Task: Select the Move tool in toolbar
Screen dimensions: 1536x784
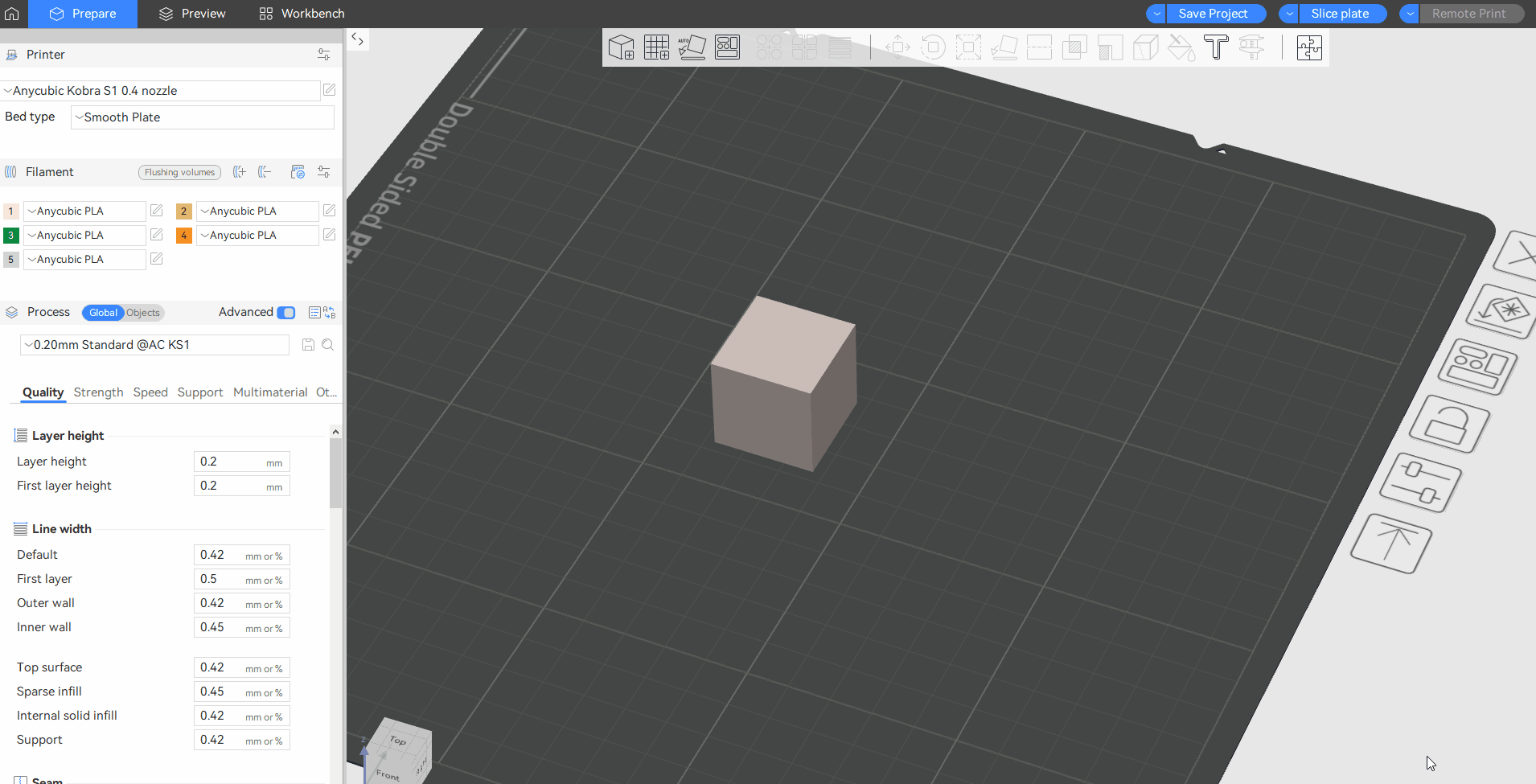Action: (x=897, y=47)
